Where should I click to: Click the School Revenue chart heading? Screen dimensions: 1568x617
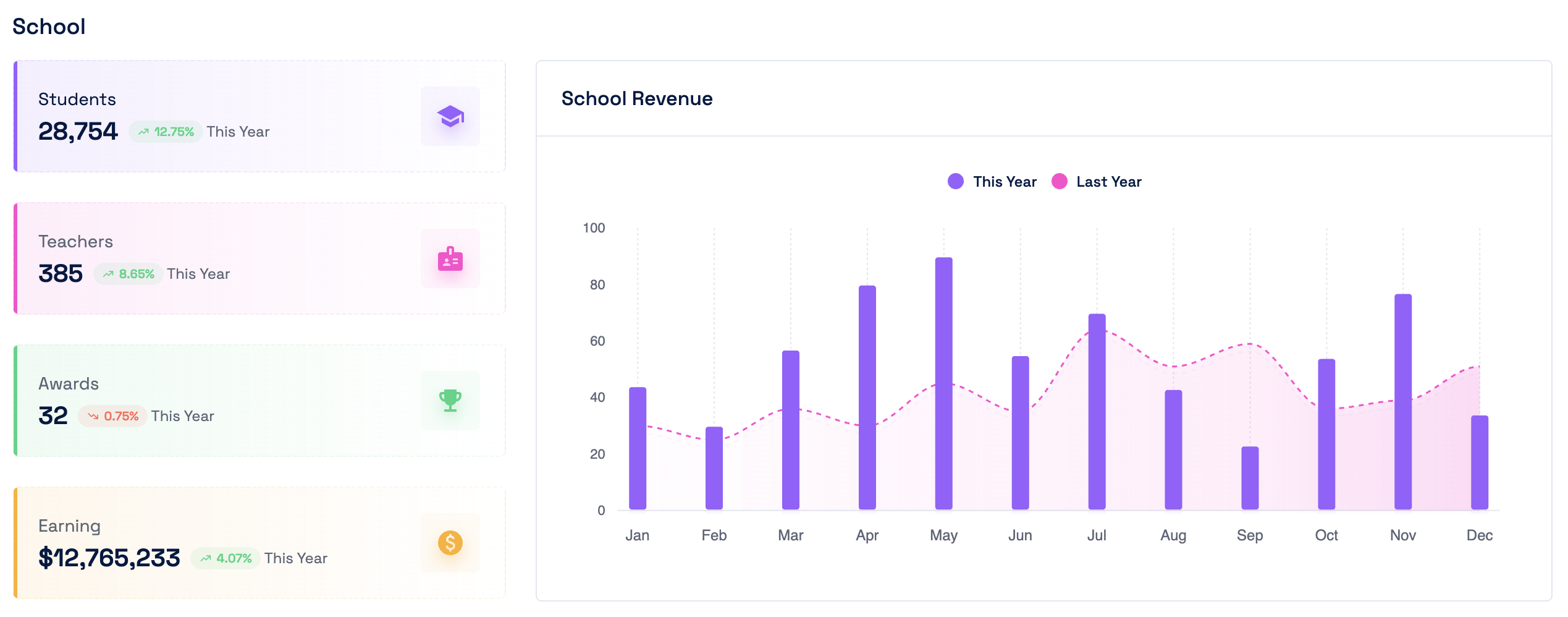click(636, 99)
